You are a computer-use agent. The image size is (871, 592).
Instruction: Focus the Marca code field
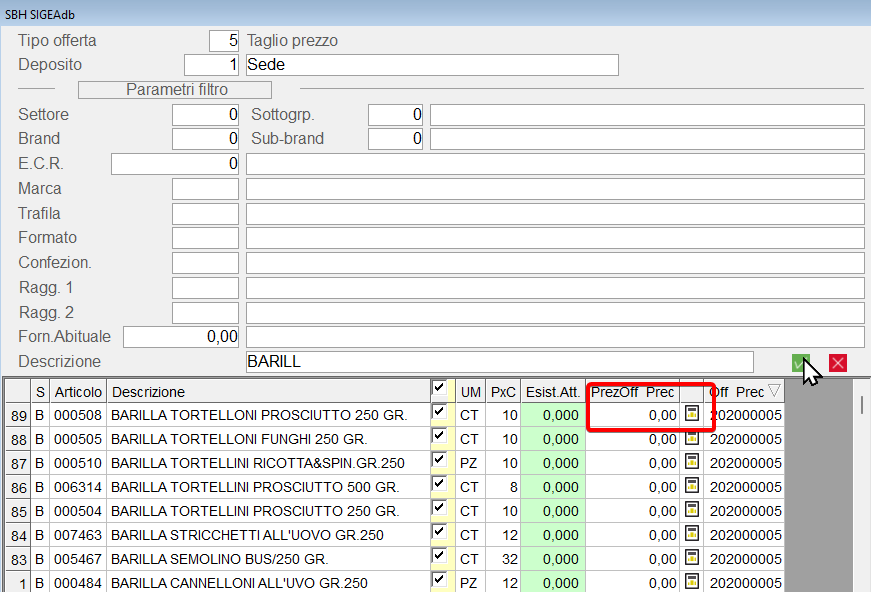[x=206, y=189]
